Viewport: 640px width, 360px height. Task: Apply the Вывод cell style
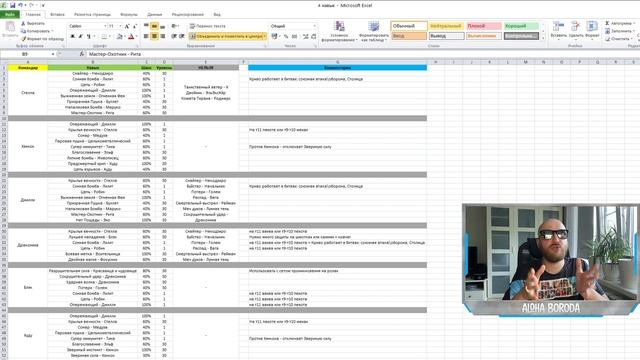click(447, 36)
